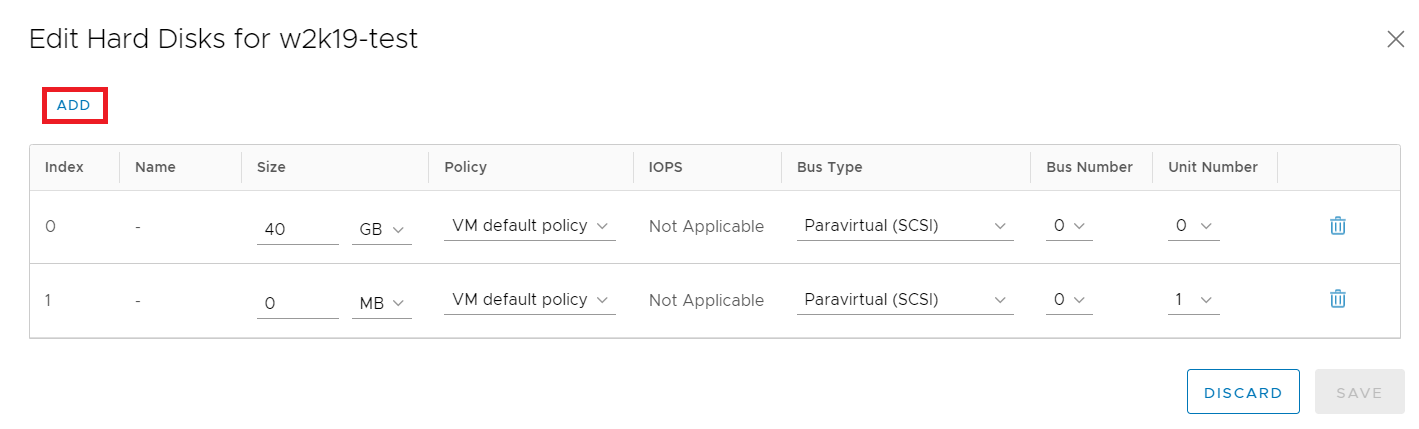
Task: Click the Policy column header
Action: (465, 167)
